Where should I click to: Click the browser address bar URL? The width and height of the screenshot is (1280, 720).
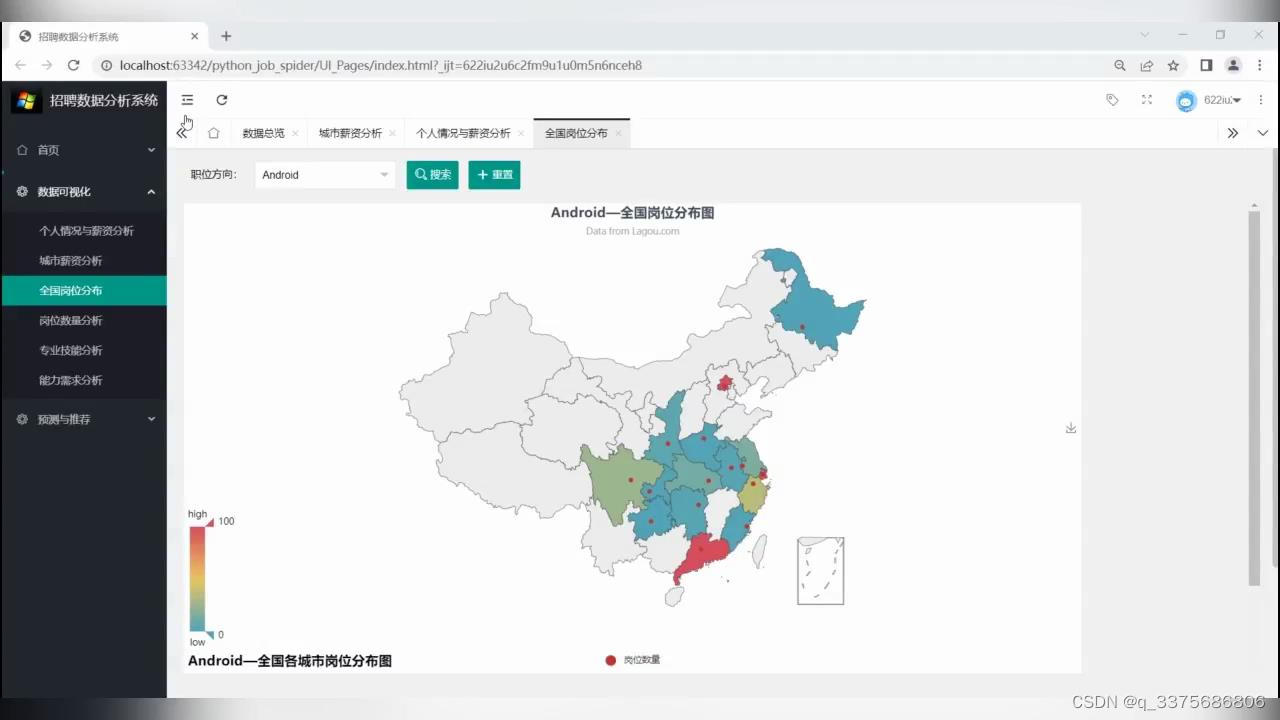[x=380, y=65]
